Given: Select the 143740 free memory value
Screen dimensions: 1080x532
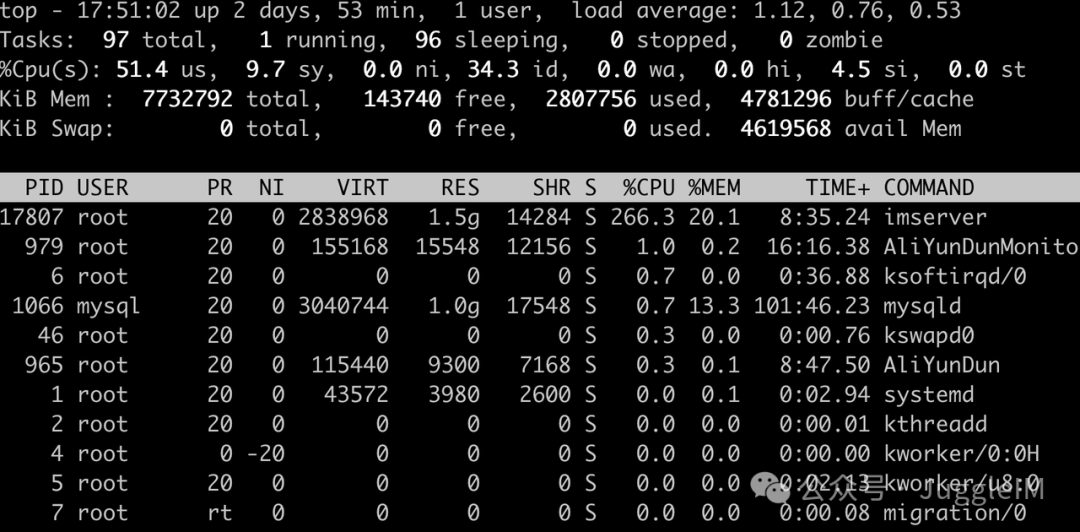Looking at the screenshot, I should click(402, 99).
